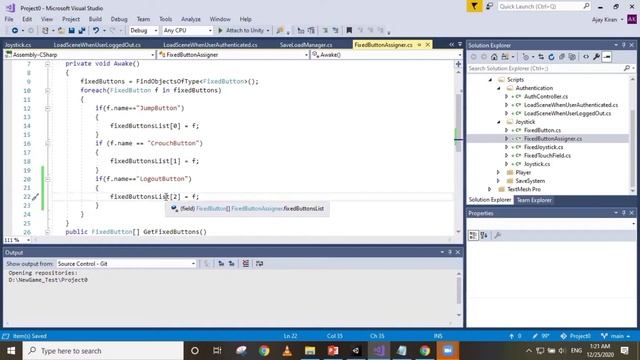Pin the FixedButtonAssigner.cs tab

coord(419,44)
